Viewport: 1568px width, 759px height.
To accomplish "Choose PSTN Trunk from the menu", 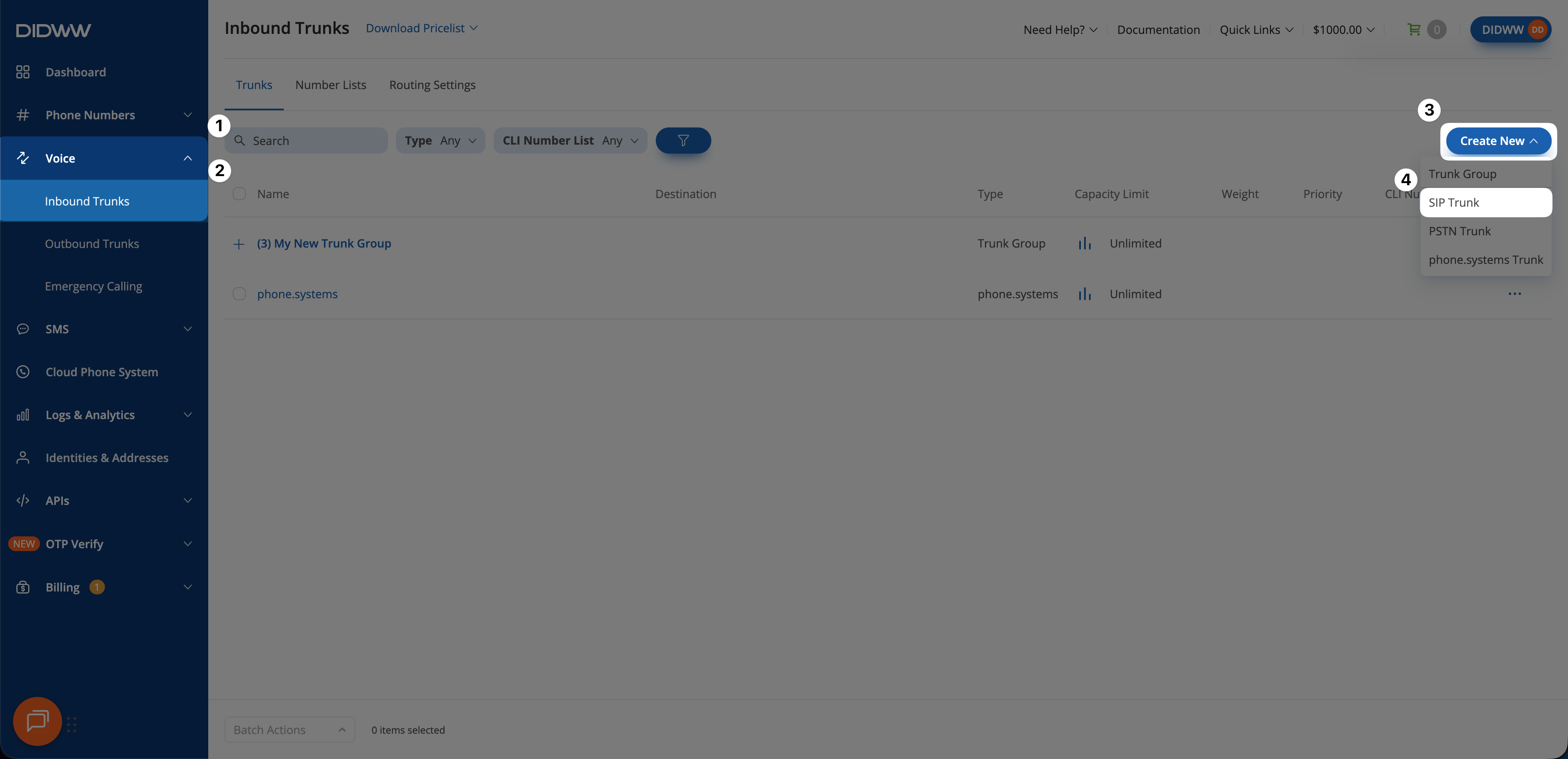I will (x=1486, y=231).
